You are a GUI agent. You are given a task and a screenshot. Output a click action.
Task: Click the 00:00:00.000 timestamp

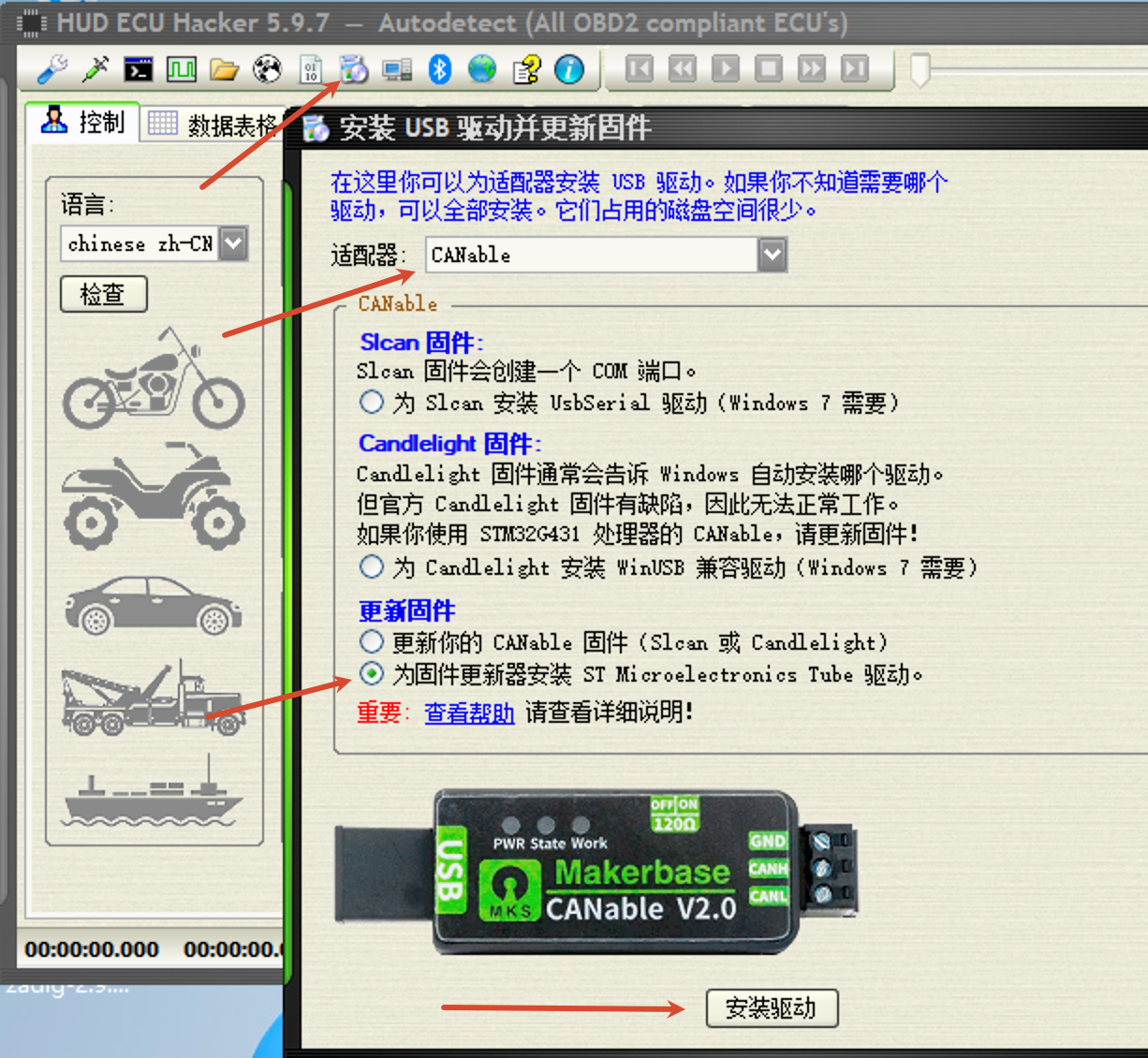pyautogui.click(x=92, y=949)
